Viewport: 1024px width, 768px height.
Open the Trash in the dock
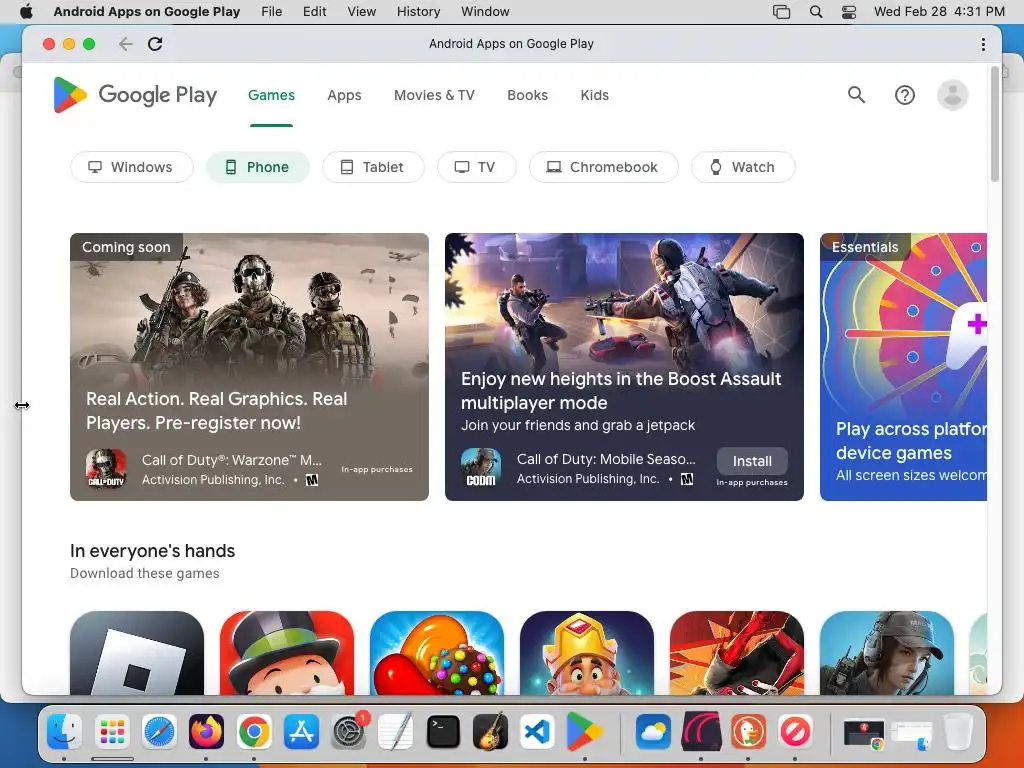click(958, 731)
